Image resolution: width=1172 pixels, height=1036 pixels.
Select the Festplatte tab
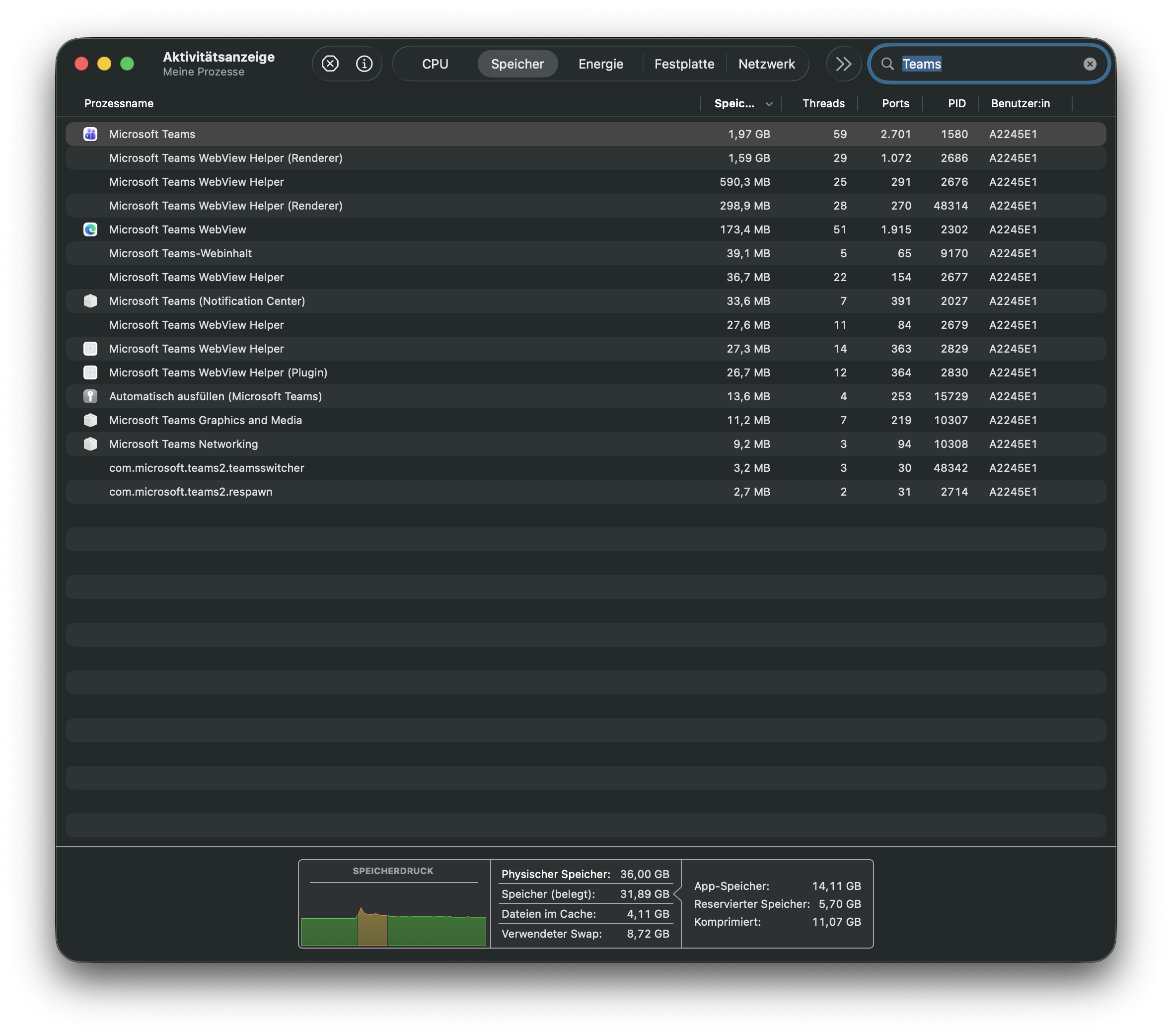pos(684,64)
